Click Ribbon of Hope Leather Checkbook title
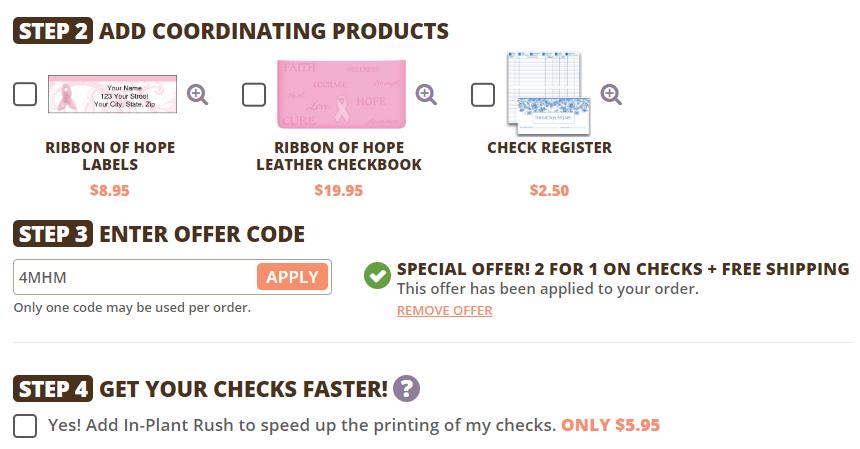The width and height of the screenshot is (860, 449). click(x=339, y=156)
